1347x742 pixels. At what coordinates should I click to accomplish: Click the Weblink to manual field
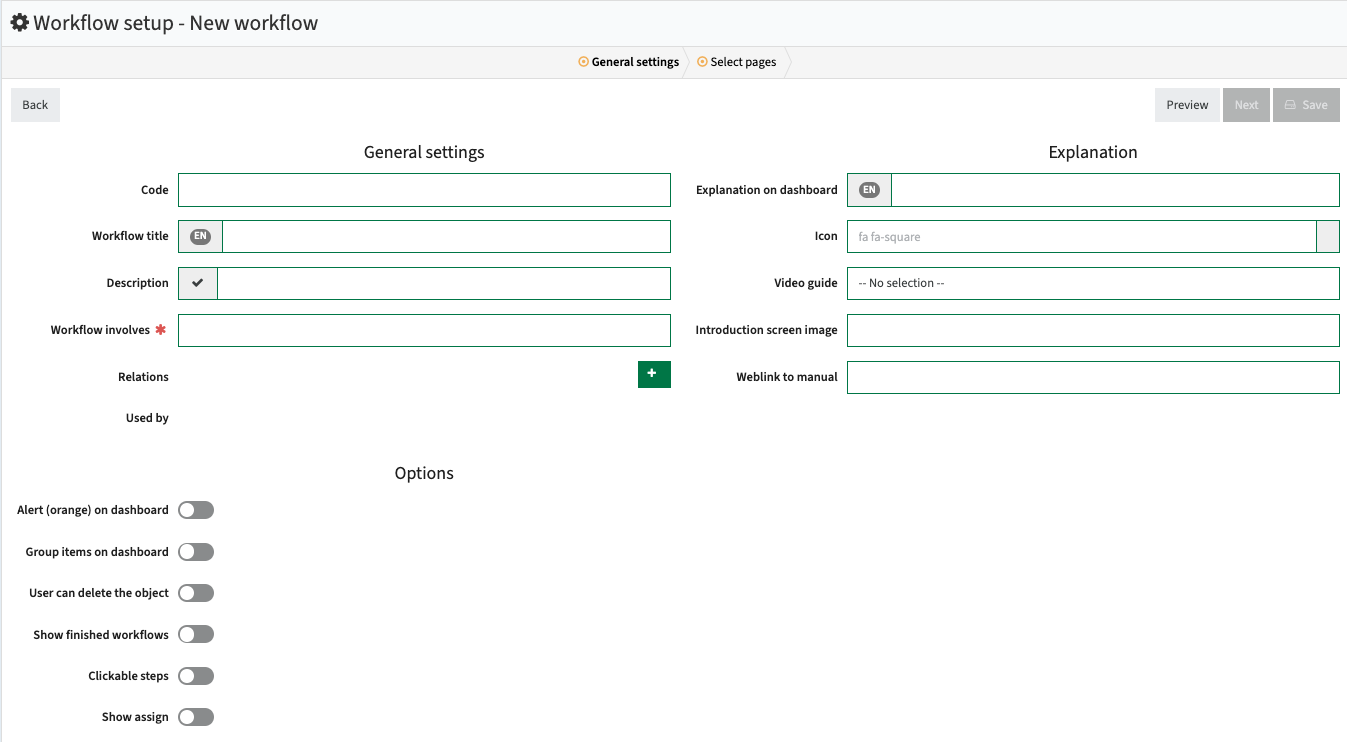point(1093,377)
